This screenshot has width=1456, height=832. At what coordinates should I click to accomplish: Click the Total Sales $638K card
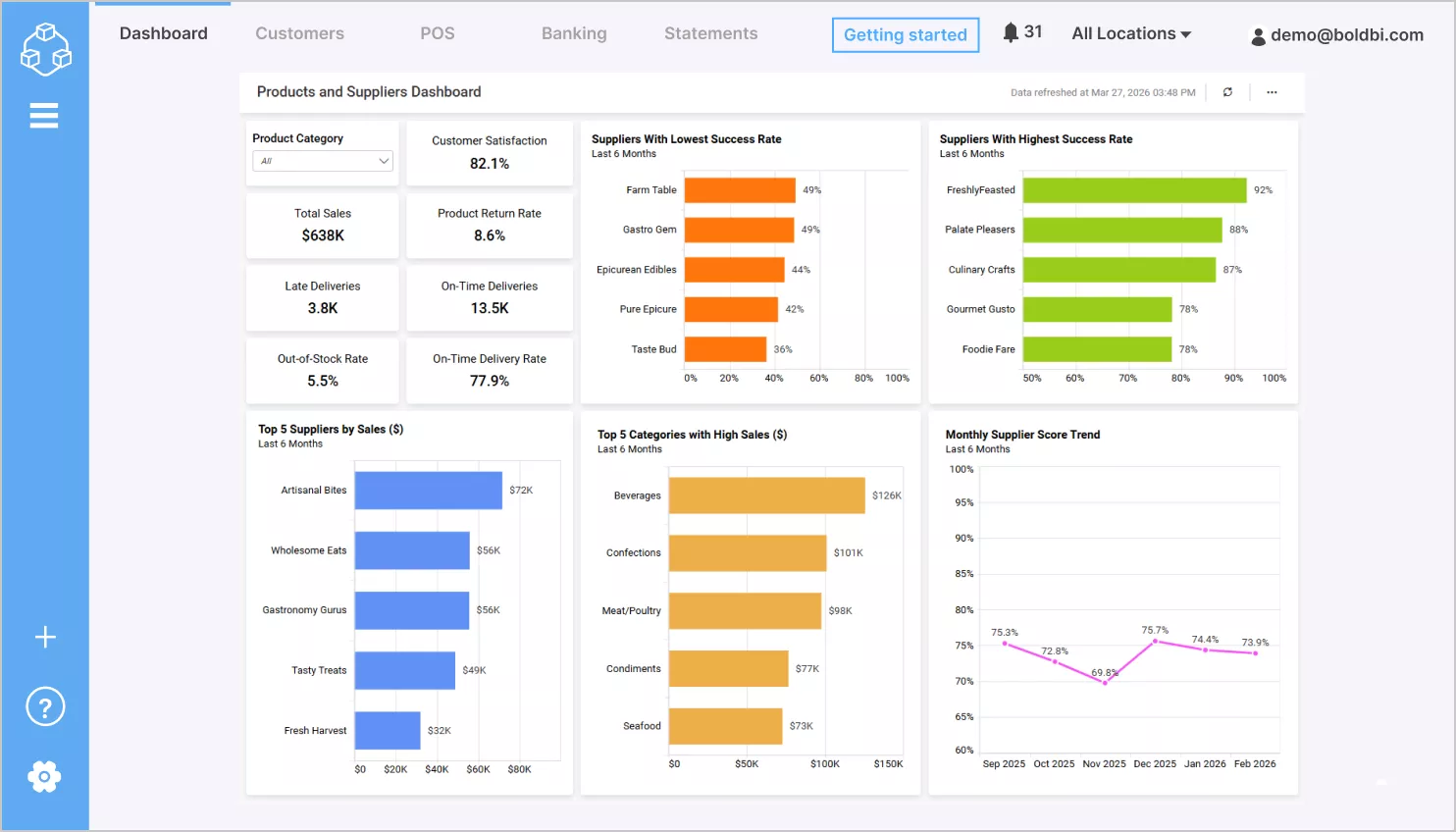click(322, 226)
